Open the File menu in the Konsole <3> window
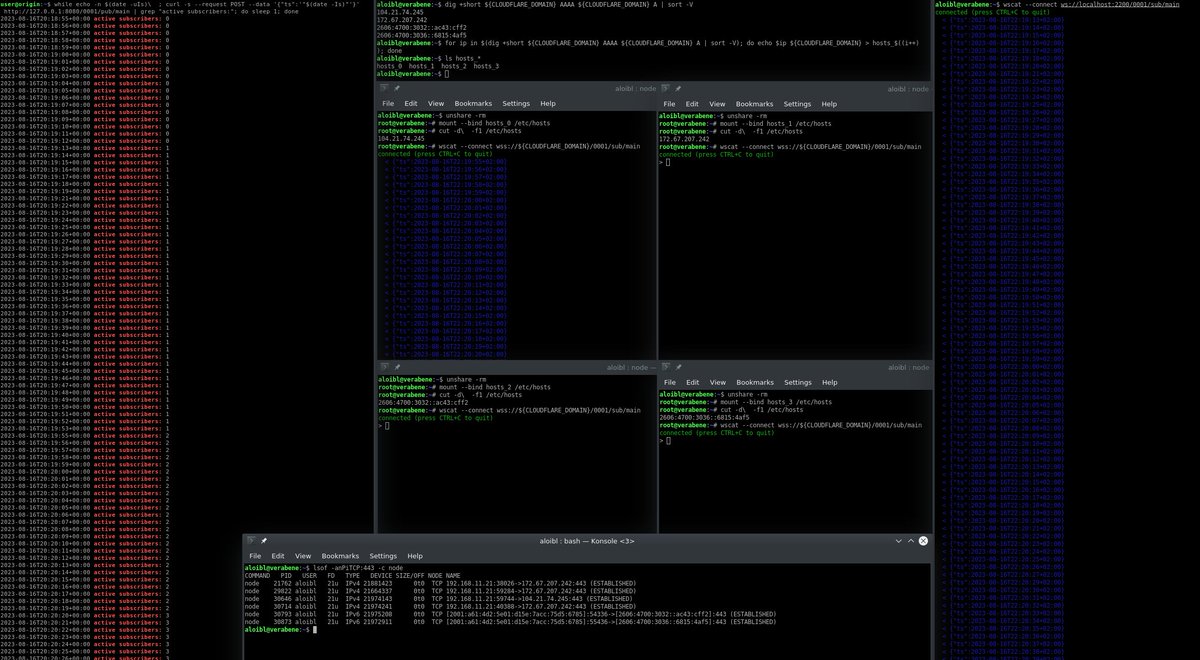Screen dimensions: 1200x660 (x=255, y=555)
